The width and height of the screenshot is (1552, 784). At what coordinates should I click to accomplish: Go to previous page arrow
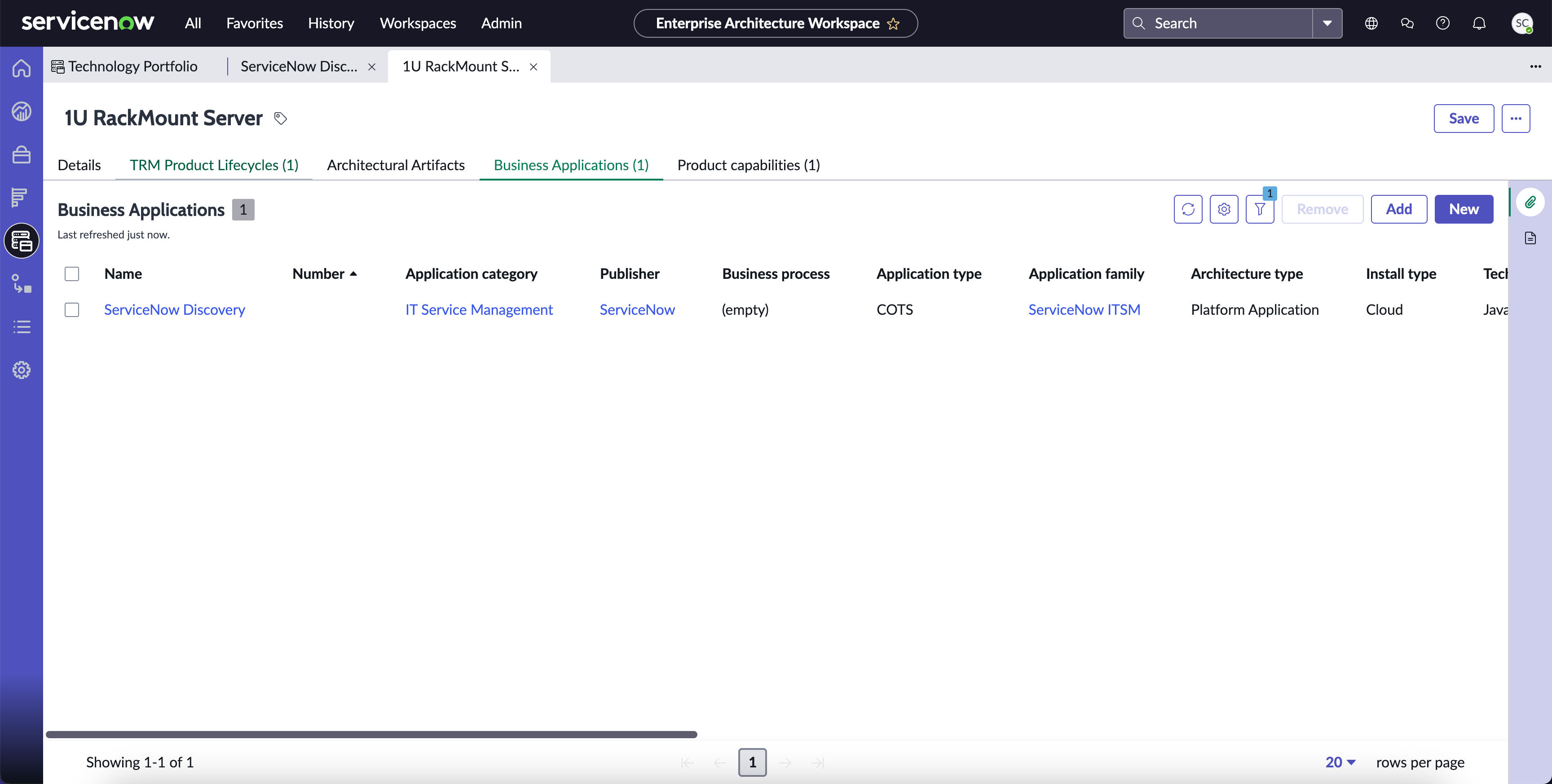(x=720, y=763)
